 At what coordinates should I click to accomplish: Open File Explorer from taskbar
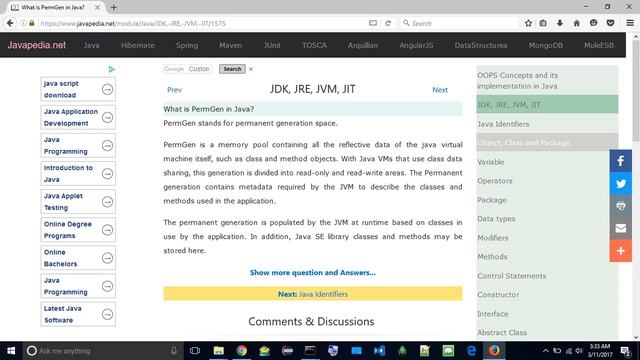pyautogui.click(x=218, y=351)
